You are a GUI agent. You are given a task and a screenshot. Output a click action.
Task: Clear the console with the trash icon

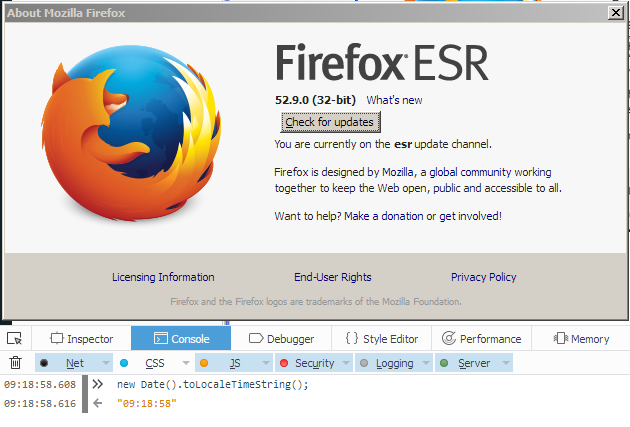(15, 363)
